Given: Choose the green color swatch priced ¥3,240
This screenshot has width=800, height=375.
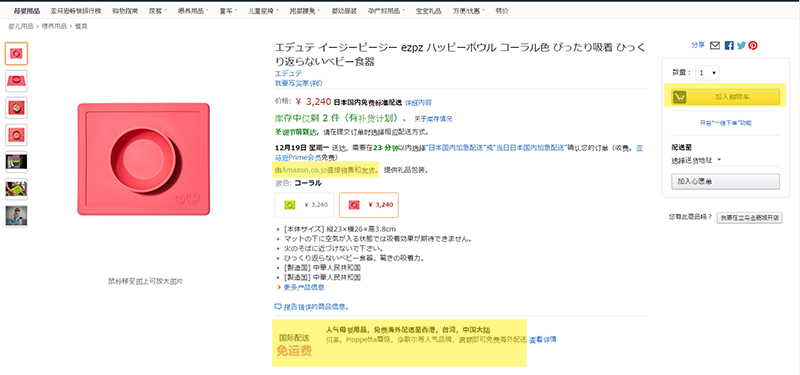Looking at the screenshot, I should pos(305,205).
